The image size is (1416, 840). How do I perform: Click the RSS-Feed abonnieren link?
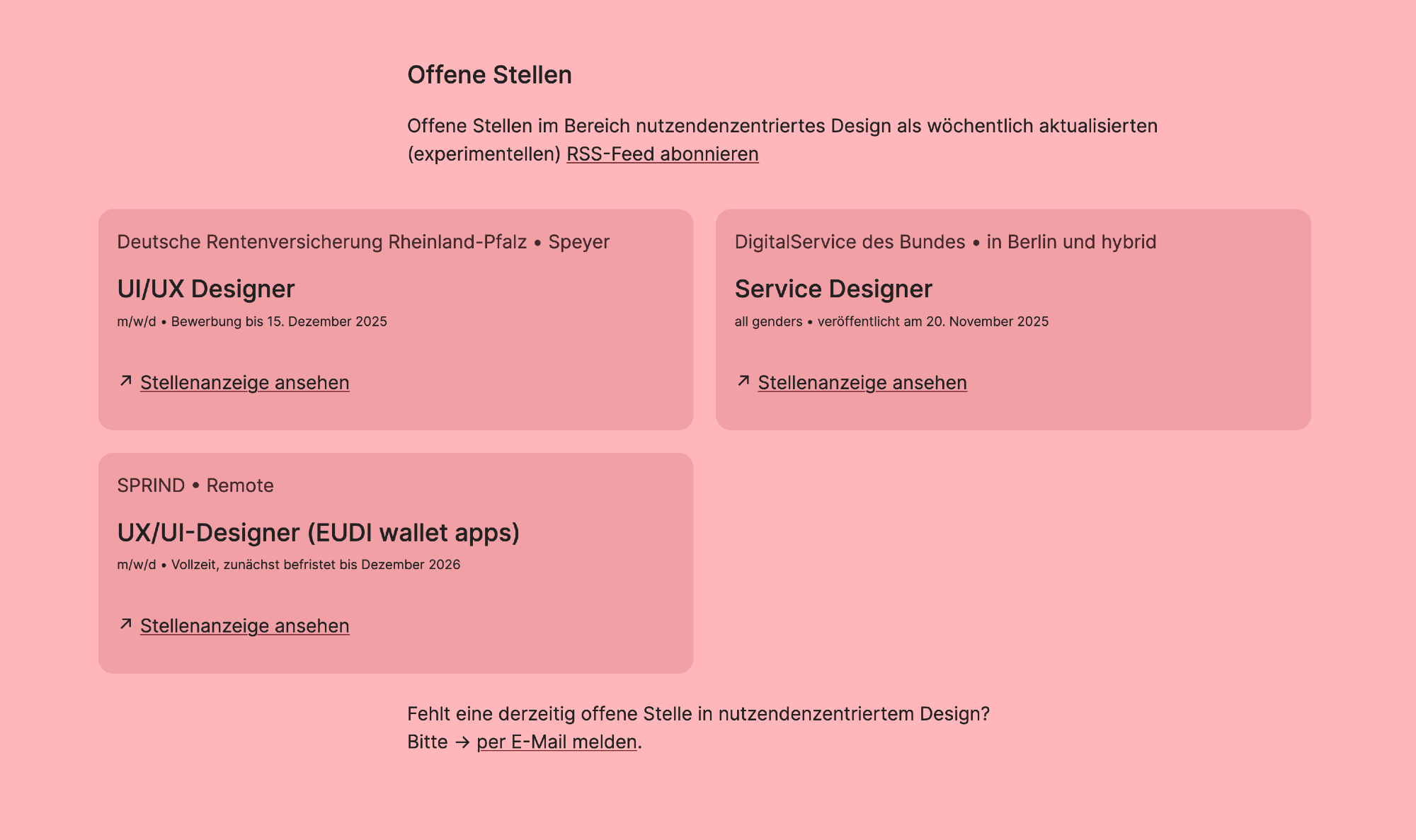[x=662, y=154]
